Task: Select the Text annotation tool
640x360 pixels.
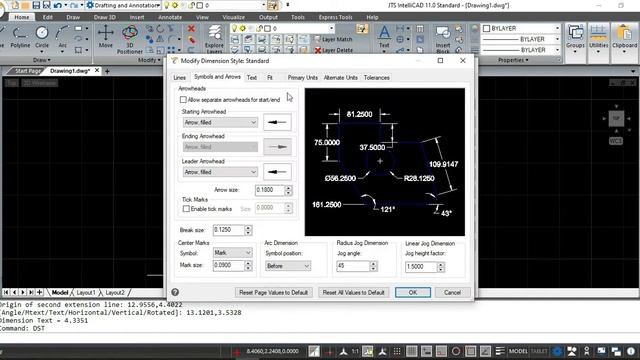Action: point(384,37)
